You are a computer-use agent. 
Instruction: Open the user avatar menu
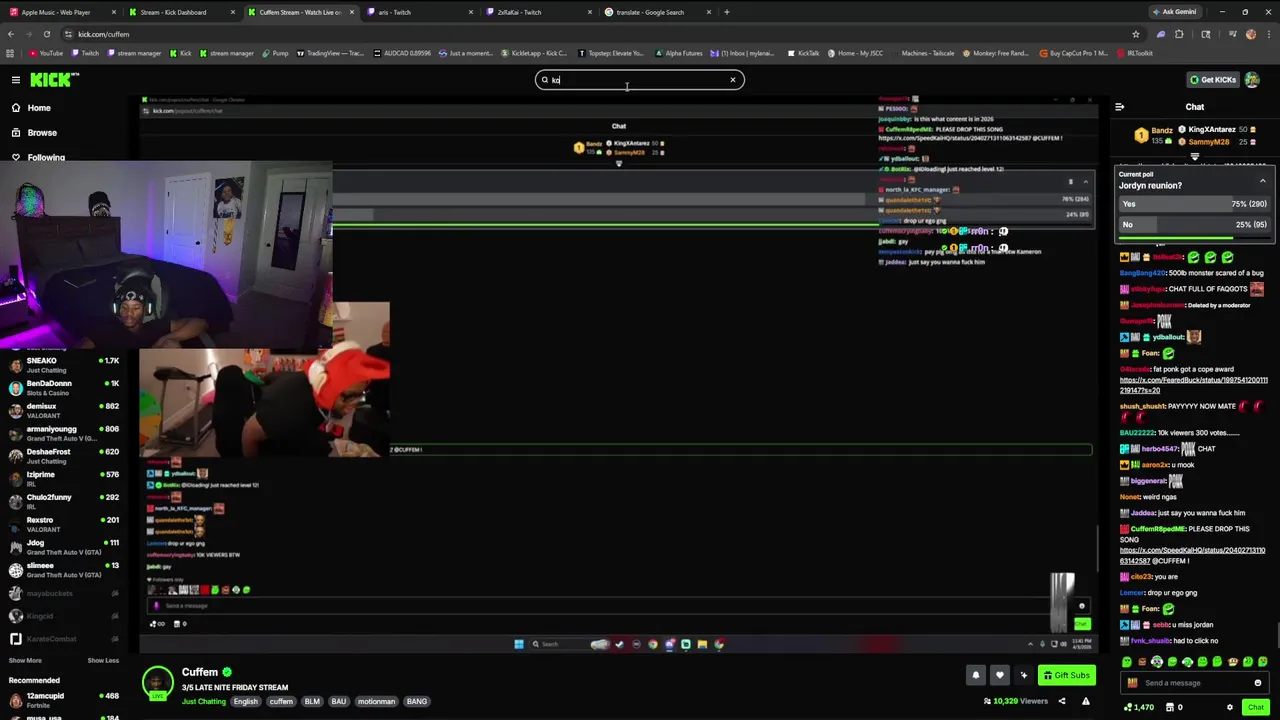pos(1252,80)
